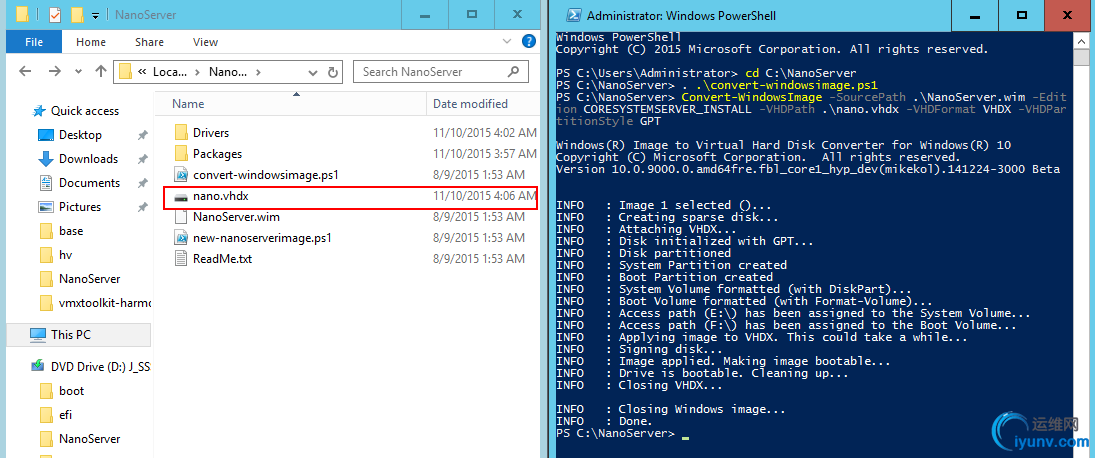
Task: Open the File tab in Explorer
Action: click(x=34, y=42)
